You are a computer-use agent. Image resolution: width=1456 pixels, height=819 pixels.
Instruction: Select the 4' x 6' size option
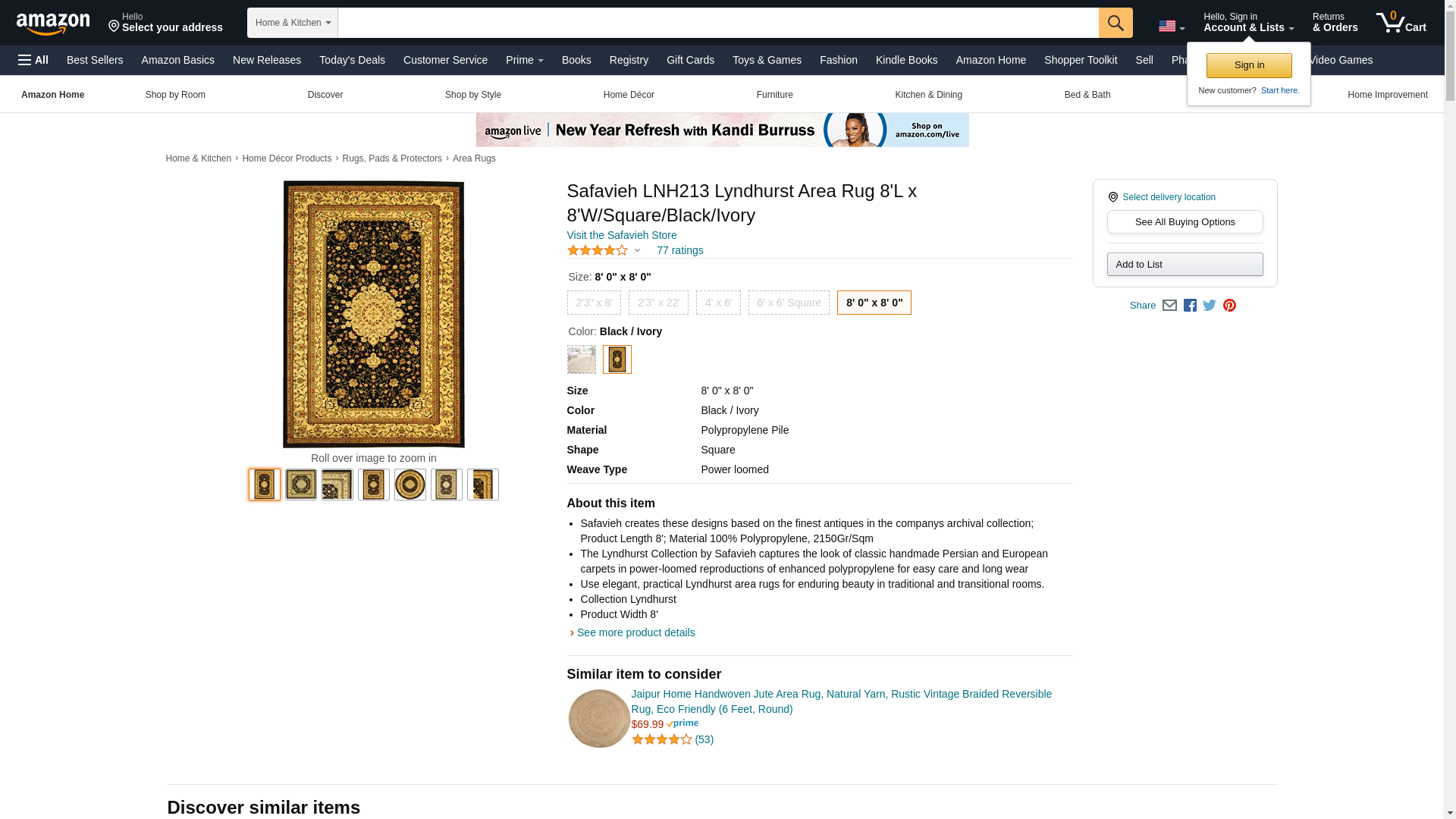tap(717, 303)
